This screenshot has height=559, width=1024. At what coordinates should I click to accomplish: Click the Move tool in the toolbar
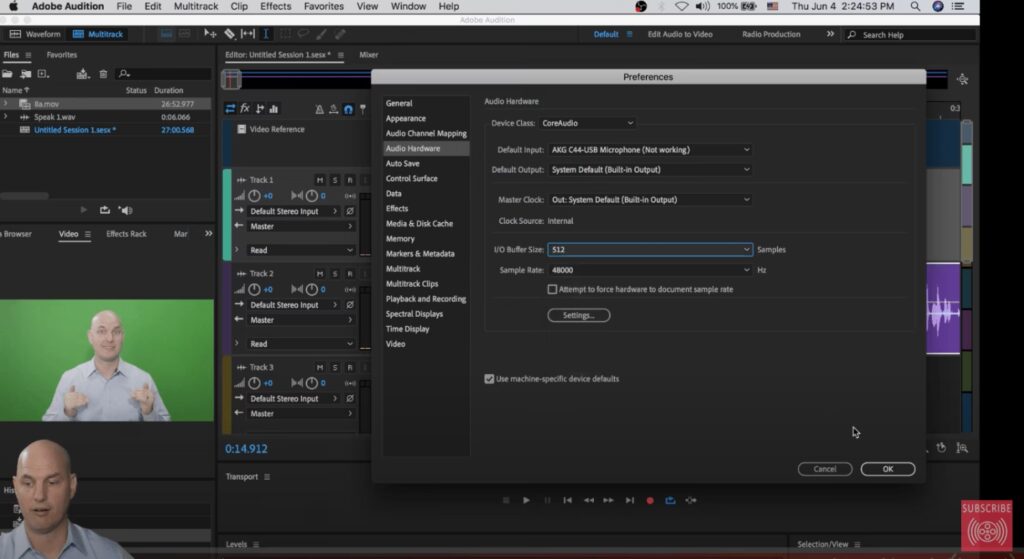(210, 34)
